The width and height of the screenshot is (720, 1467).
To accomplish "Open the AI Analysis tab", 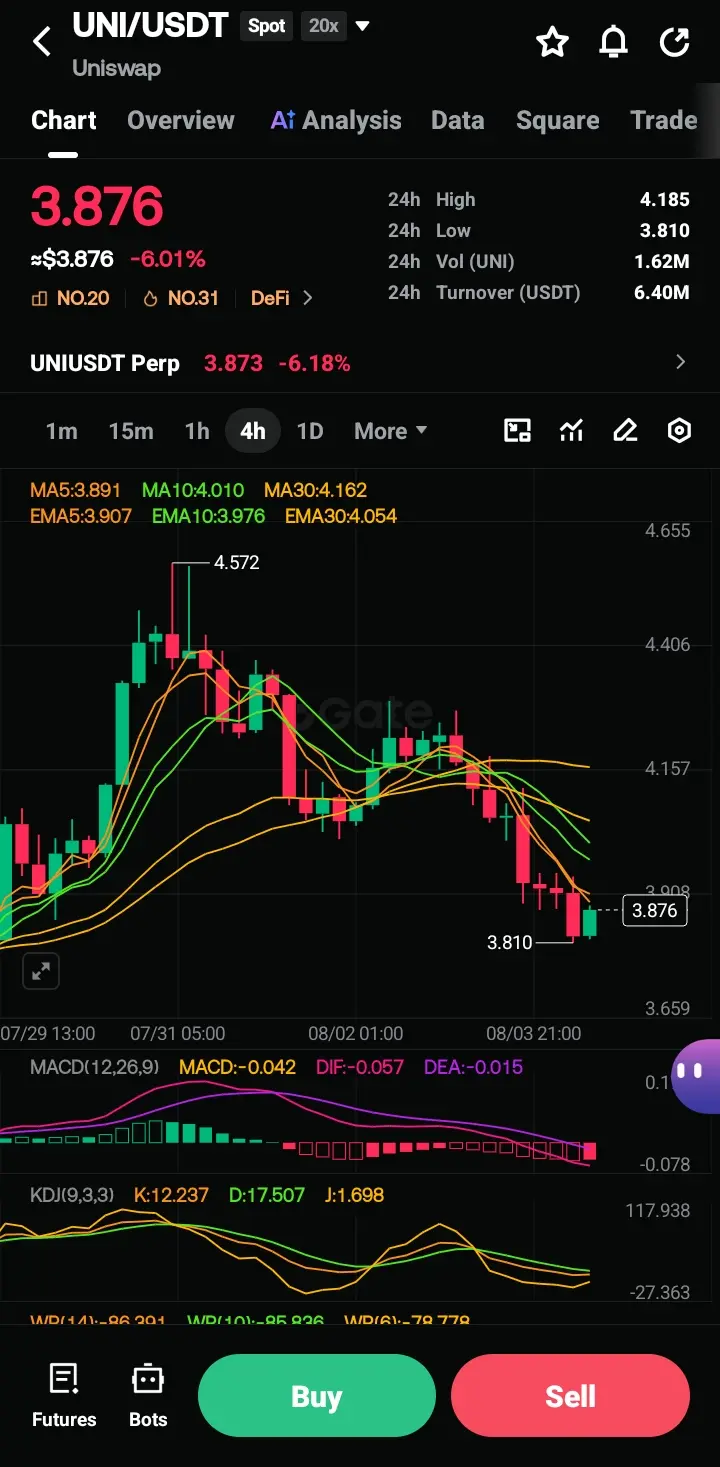I will point(336,120).
